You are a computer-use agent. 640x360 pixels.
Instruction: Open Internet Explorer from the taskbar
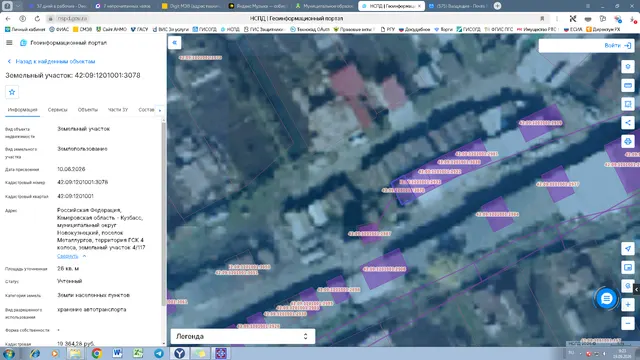pyautogui.click(x=35, y=353)
